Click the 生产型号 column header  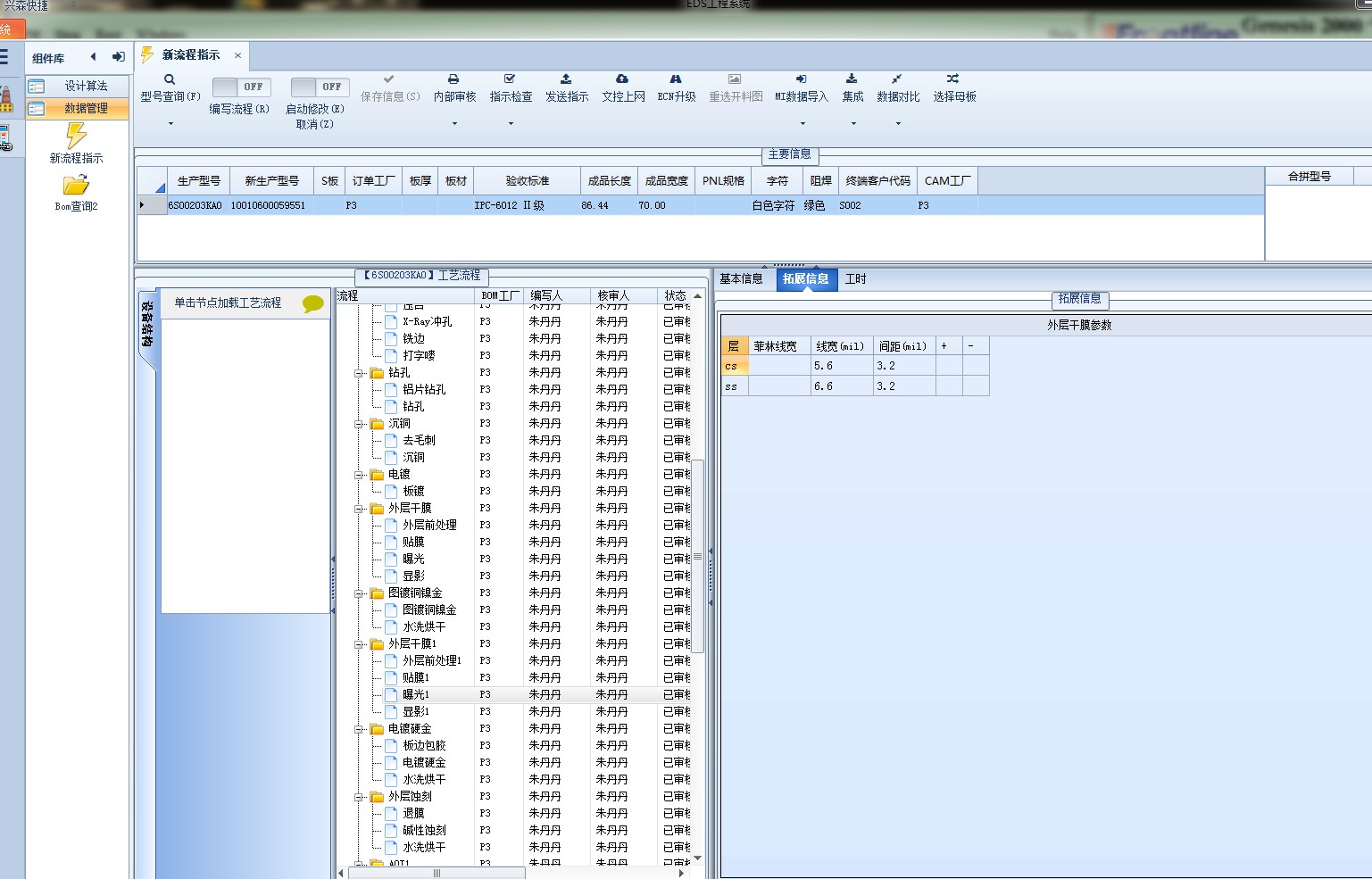[198, 181]
